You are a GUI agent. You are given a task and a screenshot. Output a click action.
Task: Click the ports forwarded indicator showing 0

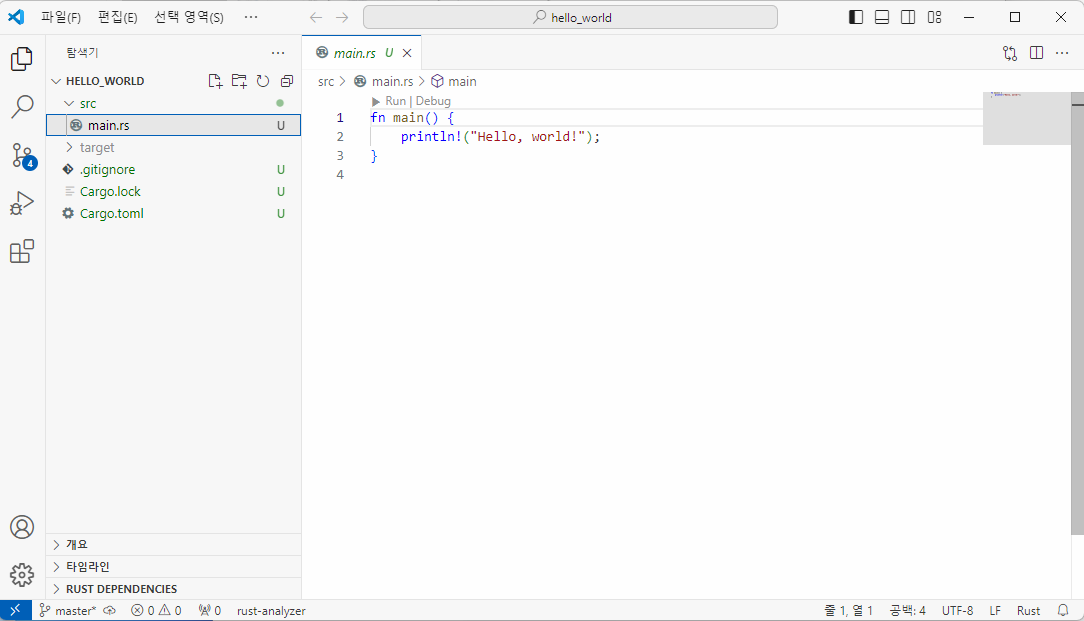pyautogui.click(x=209, y=611)
